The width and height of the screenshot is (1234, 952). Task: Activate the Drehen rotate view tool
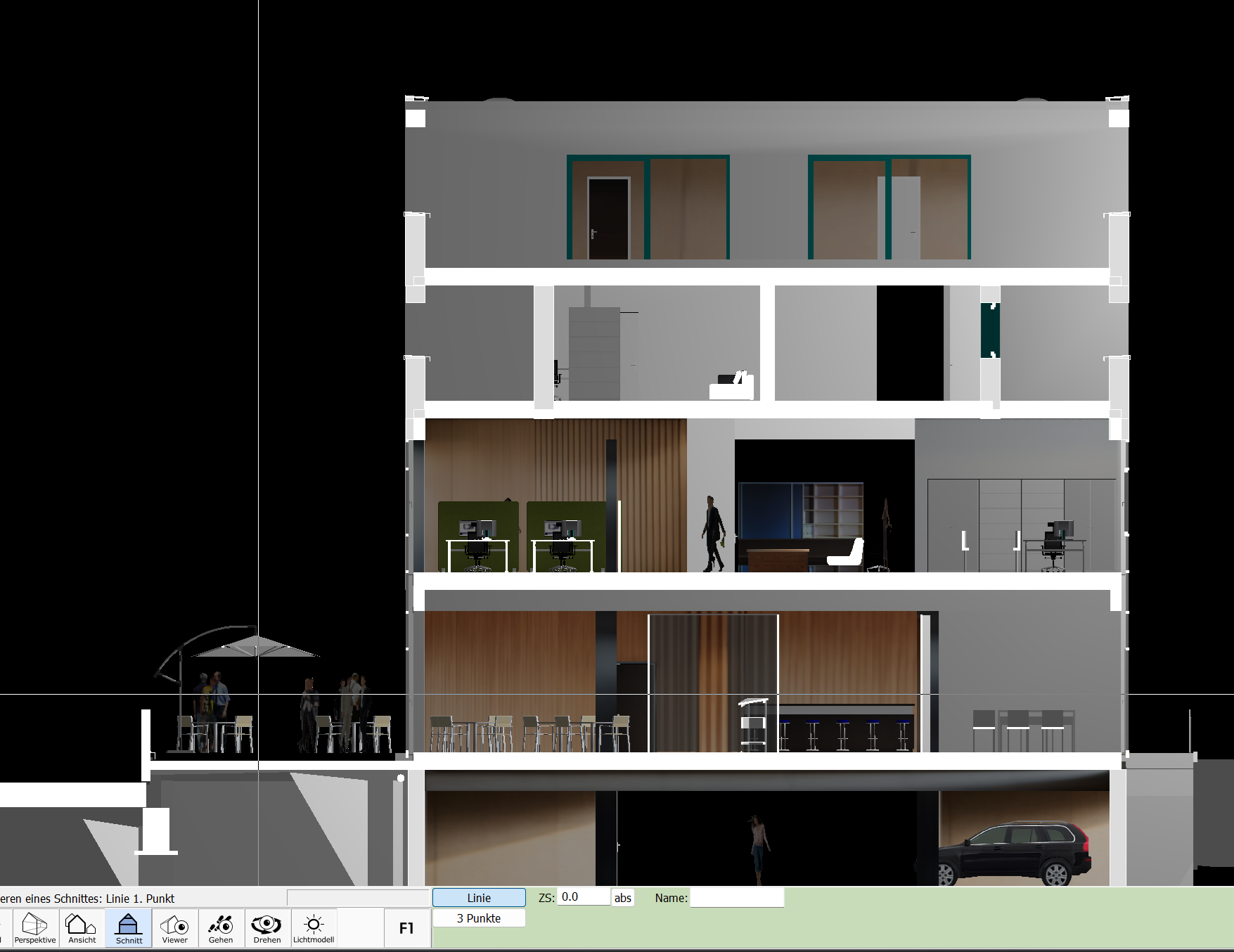(267, 928)
